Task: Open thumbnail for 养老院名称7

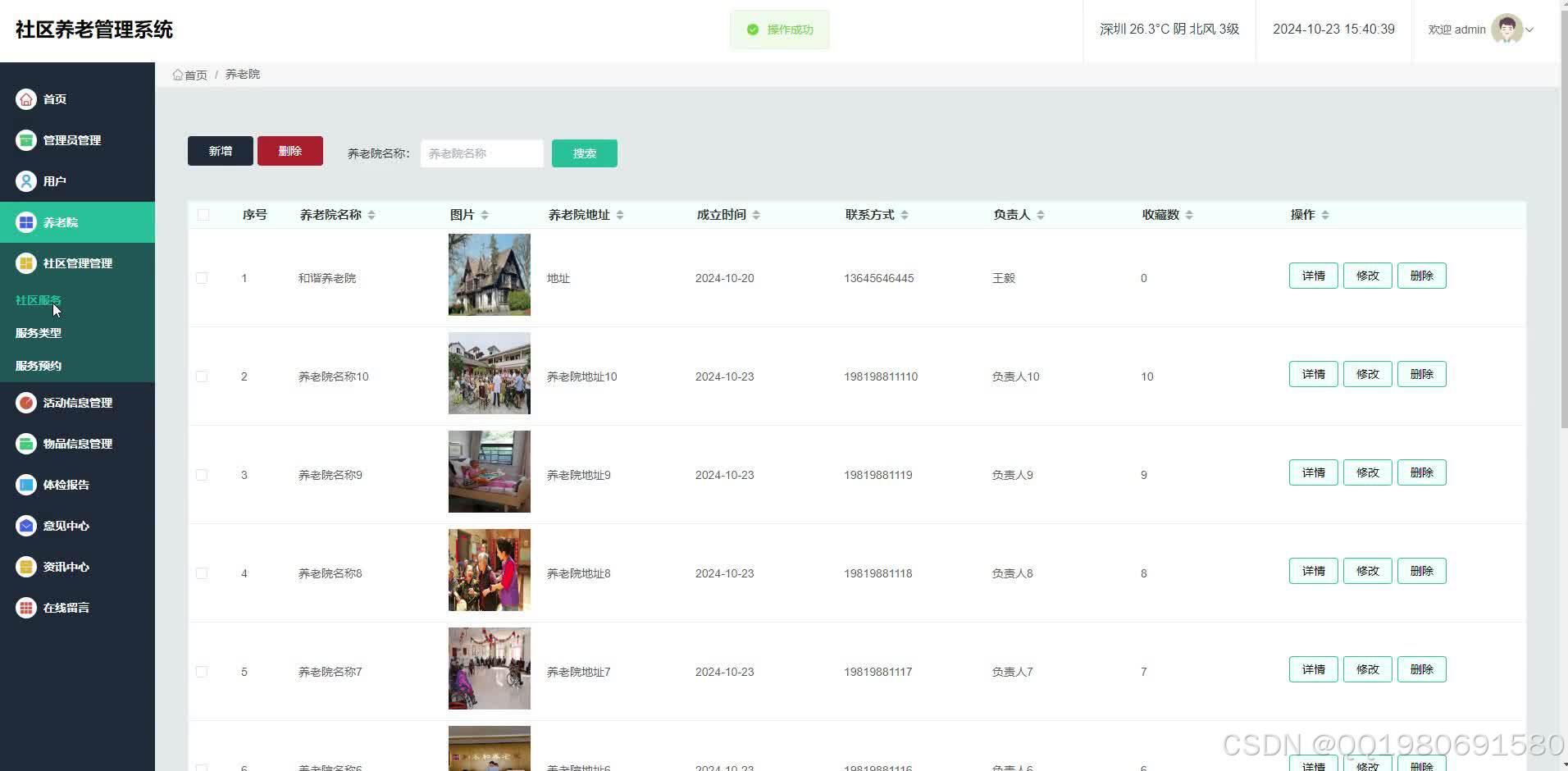Action: coord(490,668)
